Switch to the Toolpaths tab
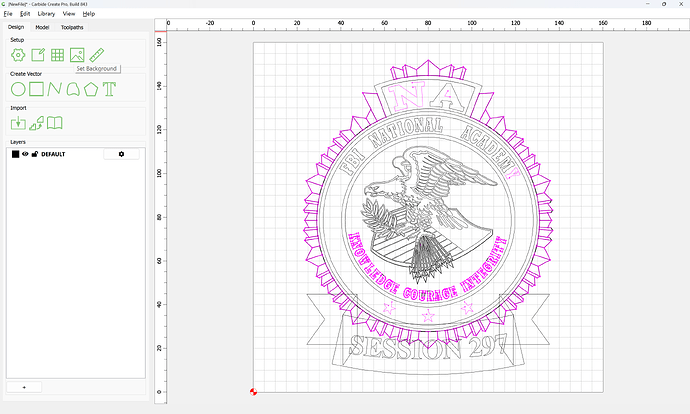The image size is (690, 414). 72,27
